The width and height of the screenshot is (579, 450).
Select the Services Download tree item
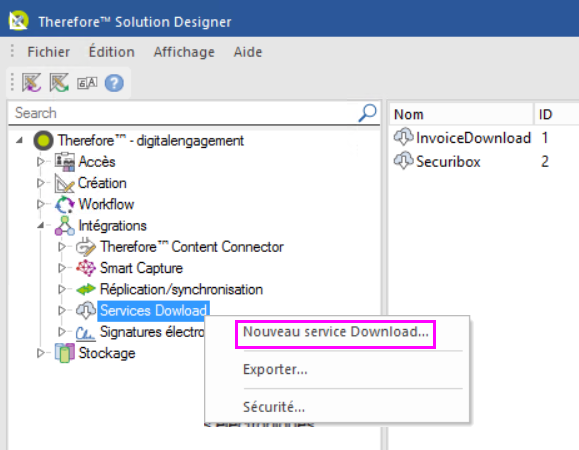click(x=153, y=310)
